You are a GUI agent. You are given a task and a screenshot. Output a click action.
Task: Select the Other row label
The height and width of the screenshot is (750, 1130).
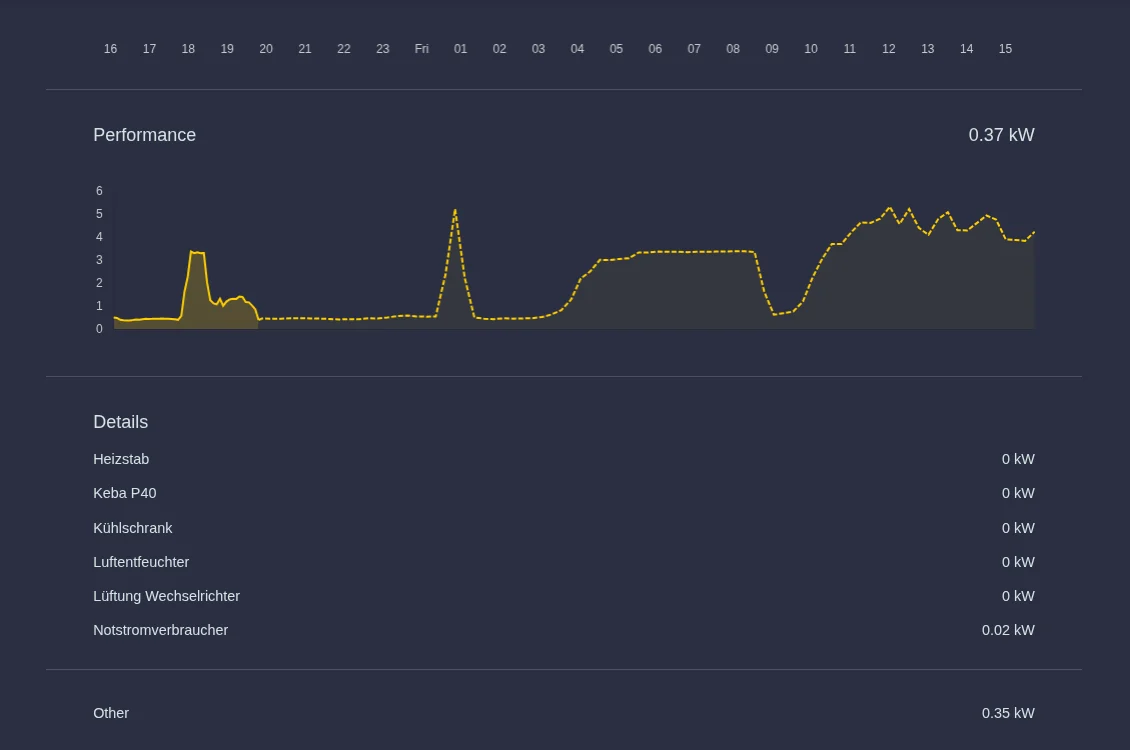click(x=111, y=713)
